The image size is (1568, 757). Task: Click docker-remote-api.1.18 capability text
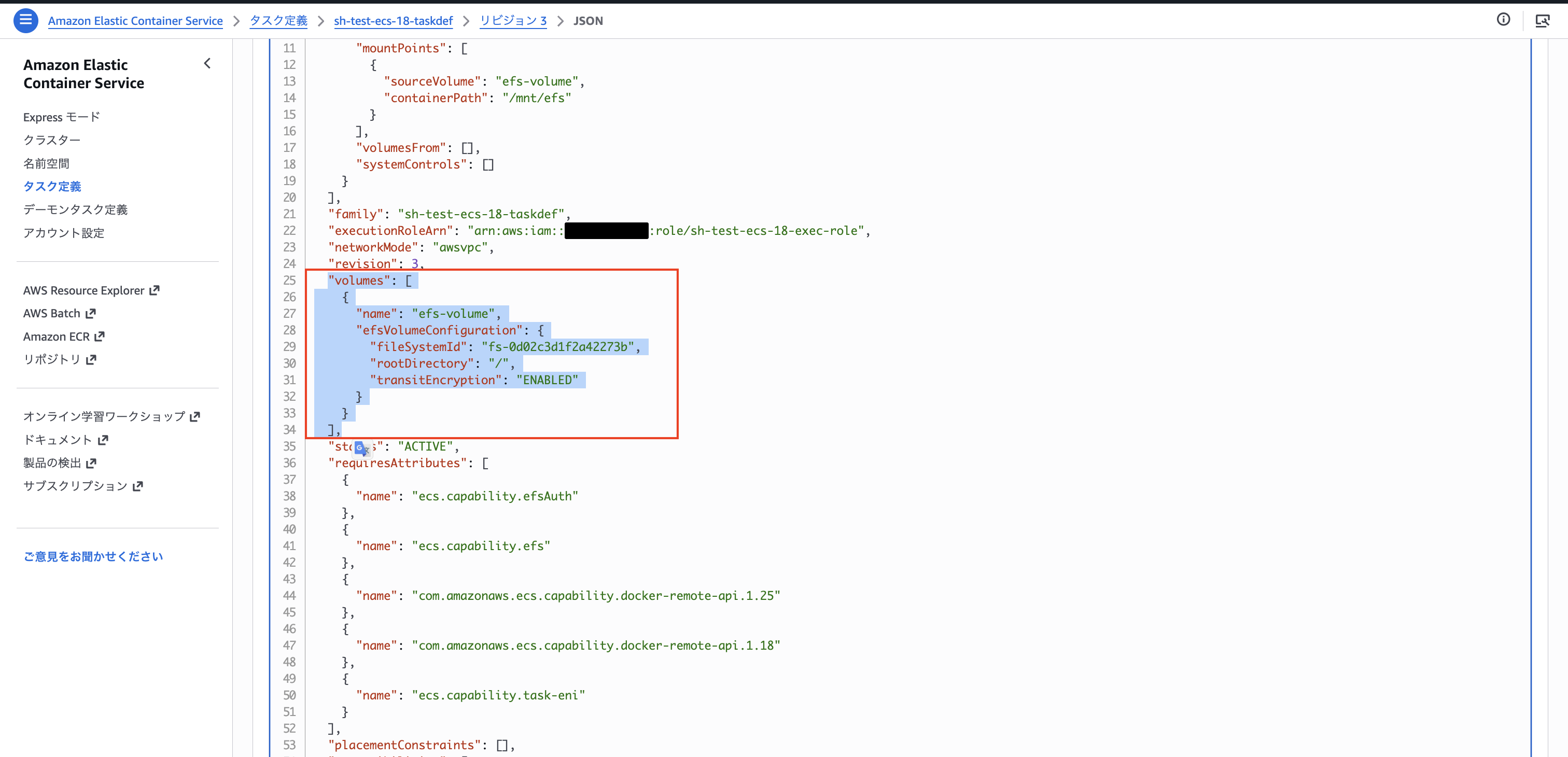[596, 645]
